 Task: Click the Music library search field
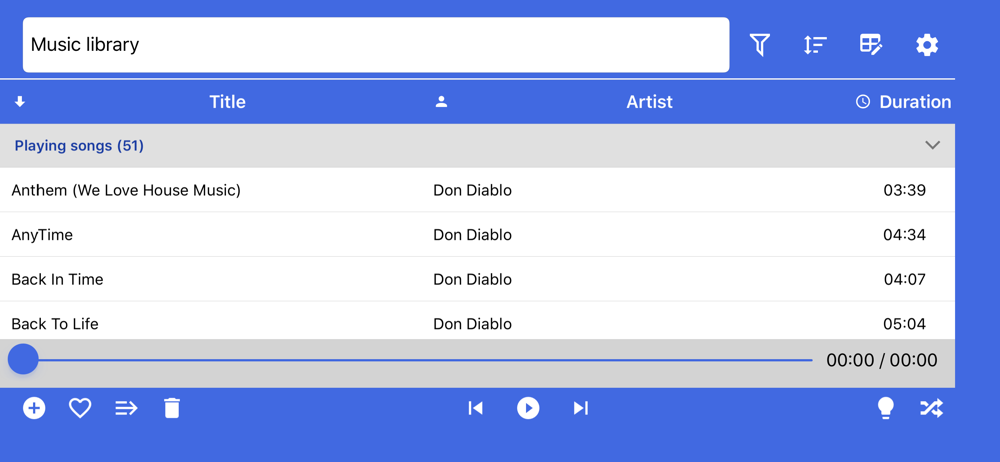coord(376,45)
